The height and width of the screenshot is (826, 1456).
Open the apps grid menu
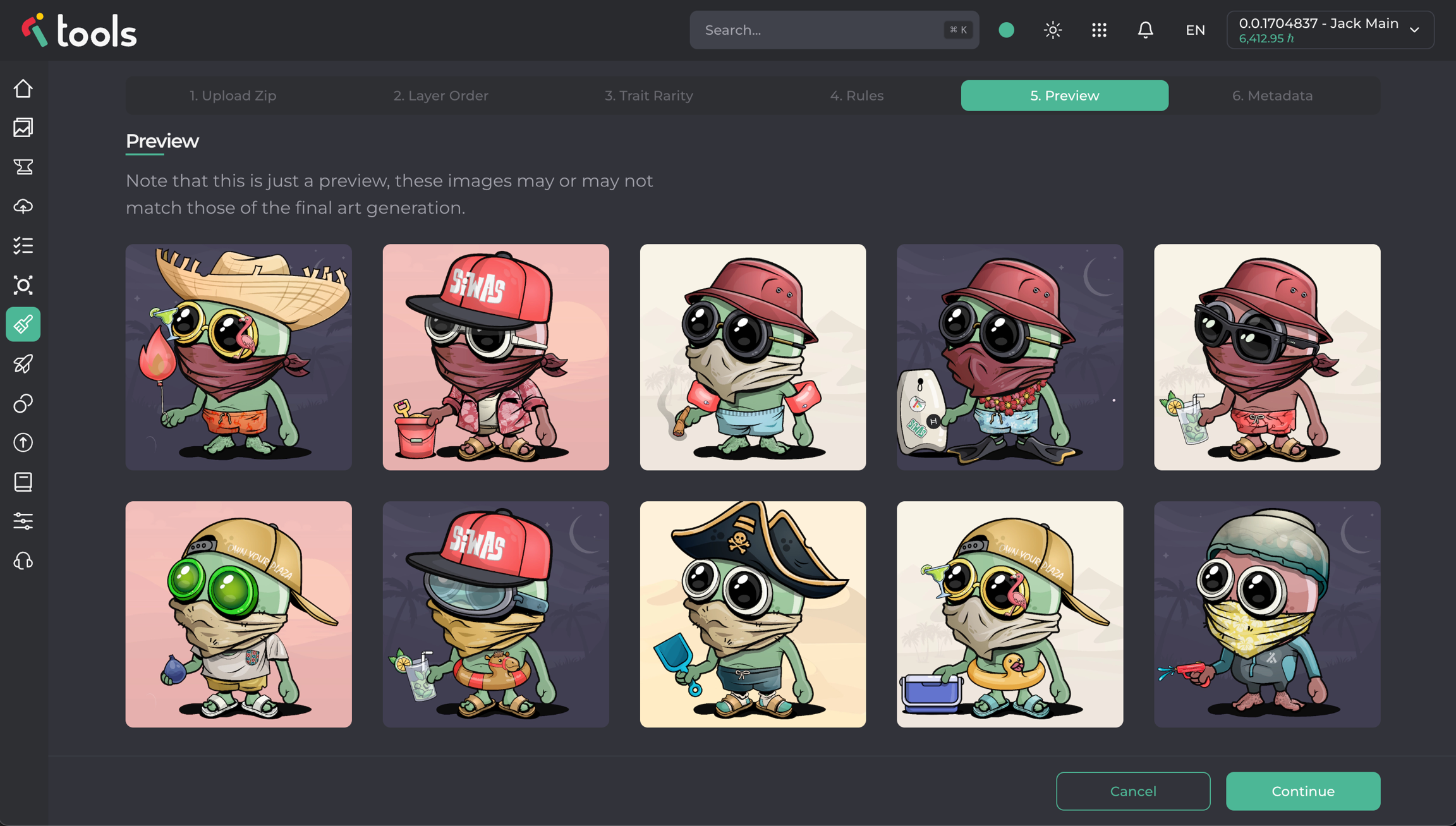click(1099, 30)
